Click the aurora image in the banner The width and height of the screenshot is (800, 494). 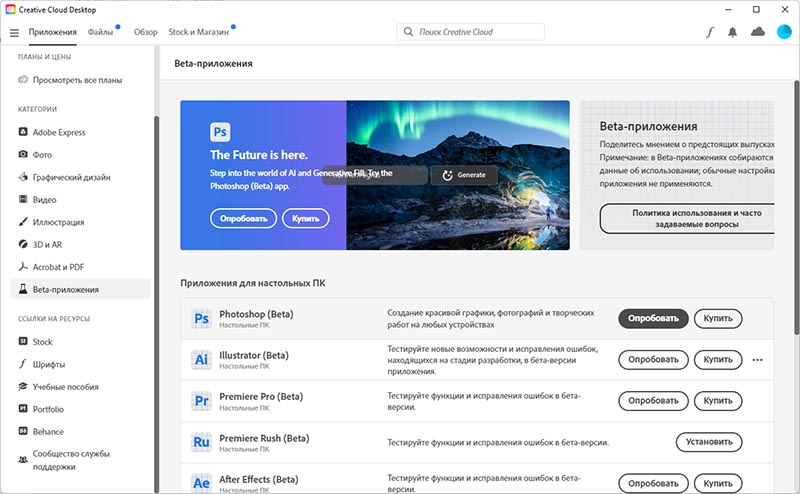[x=458, y=175]
